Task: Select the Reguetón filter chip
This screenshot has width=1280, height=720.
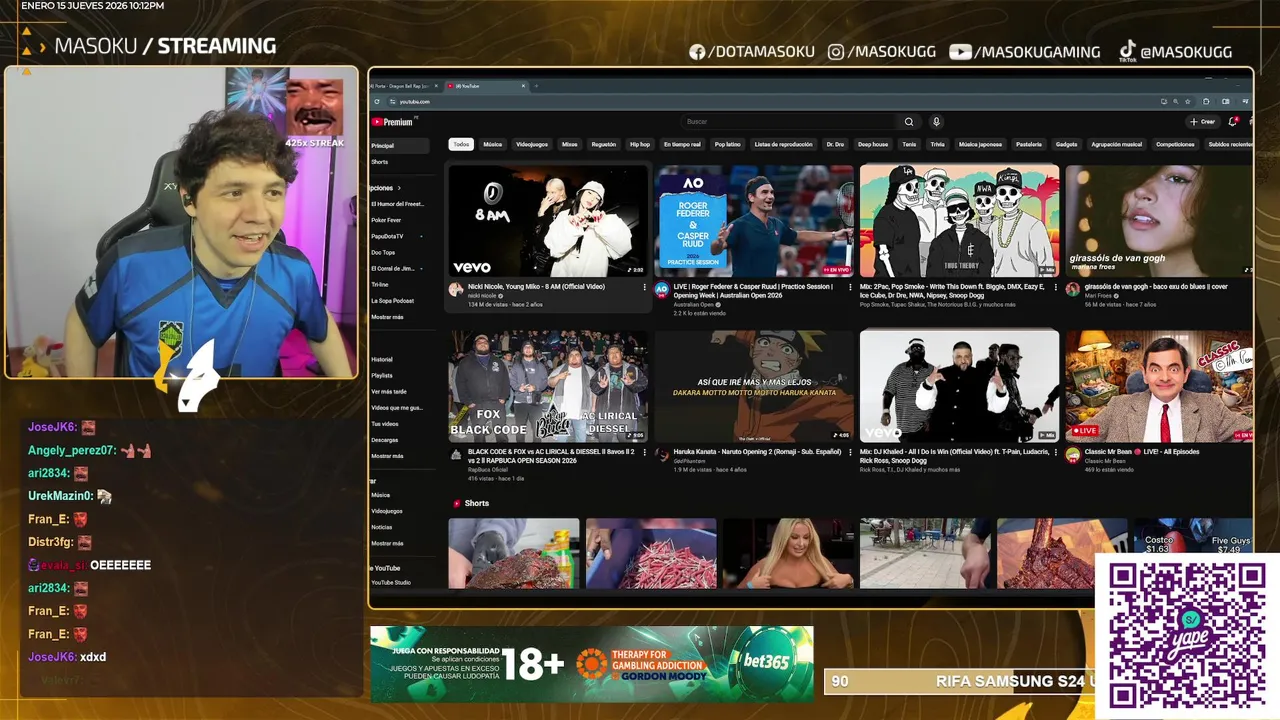Action: pos(603,144)
